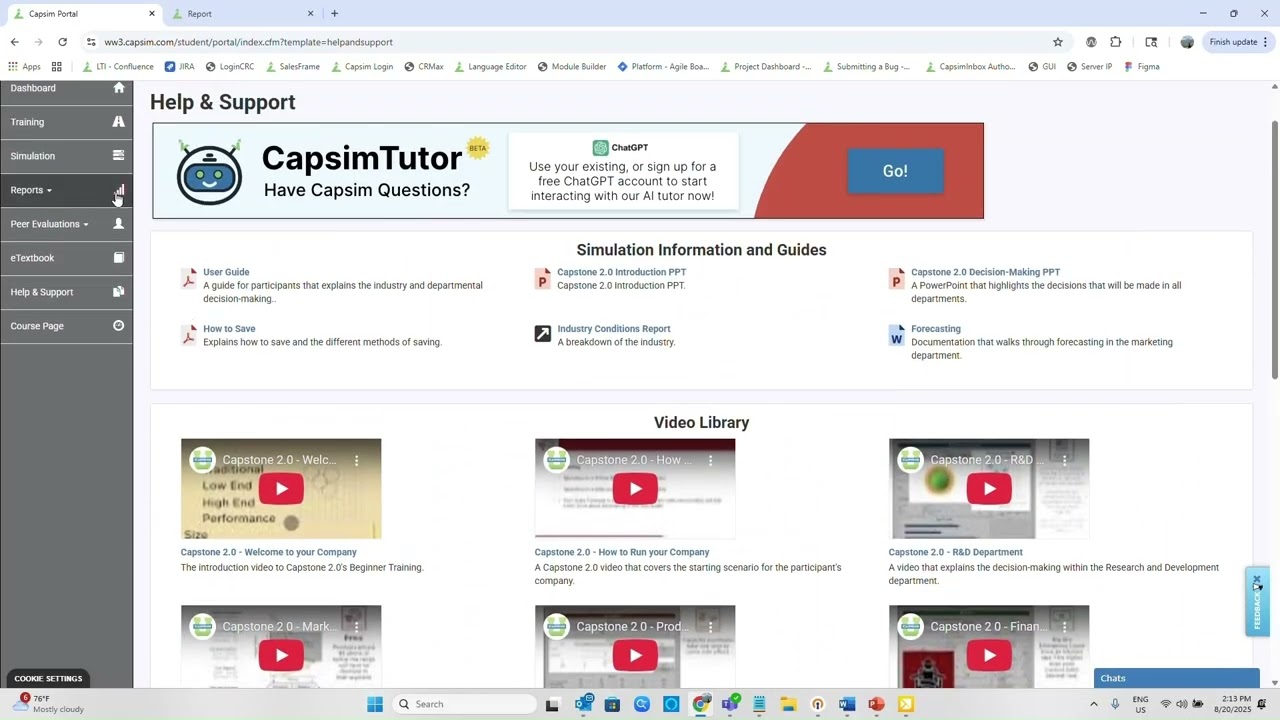This screenshot has width=1280, height=720.
Task: Open the User Guide PDF icon
Action: pyautogui.click(x=189, y=278)
